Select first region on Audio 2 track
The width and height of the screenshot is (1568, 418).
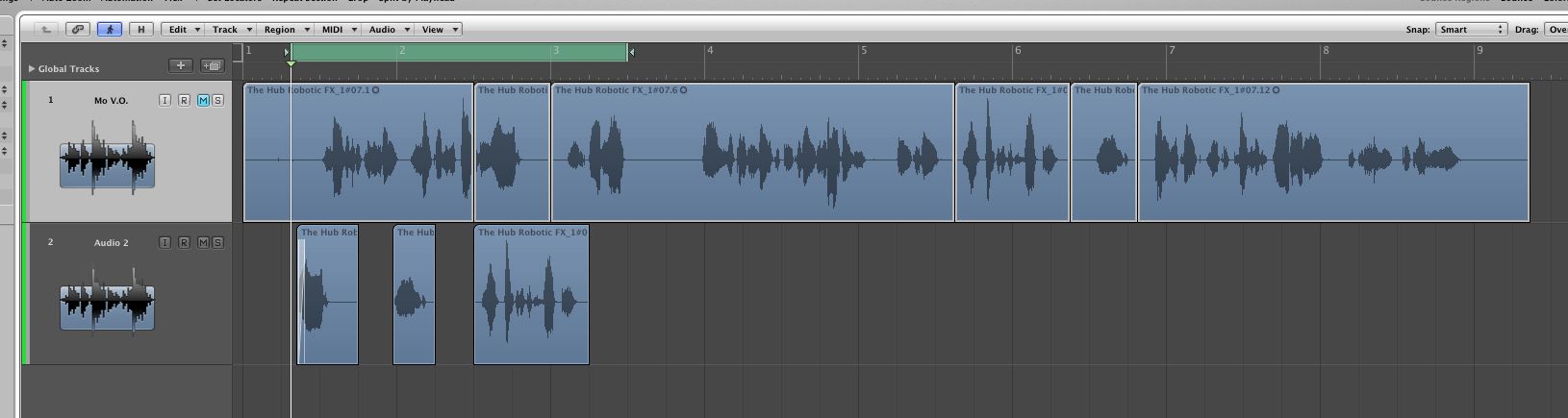point(328,295)
